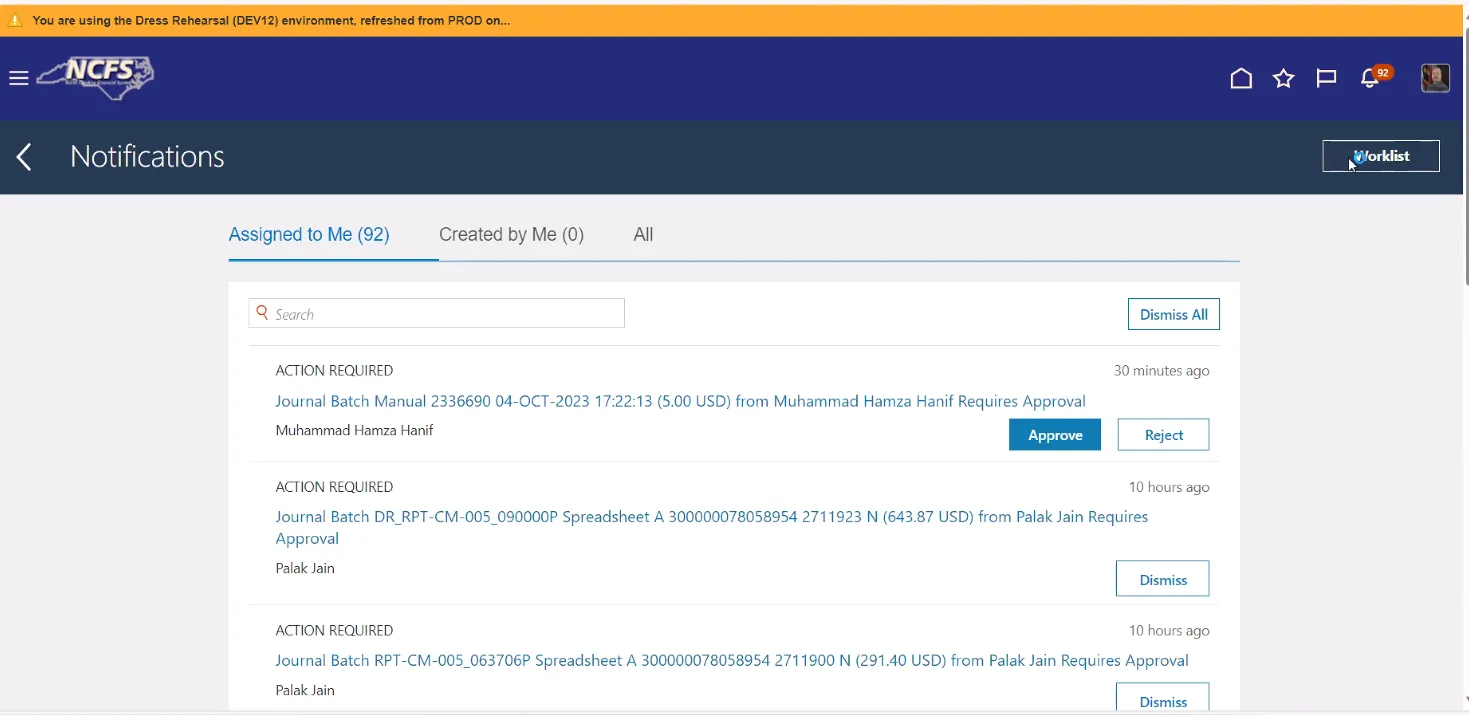This screenshot has height=715, width=1469.
Task: Click the warning icon in environment banner
Action: tap(15, 20)
